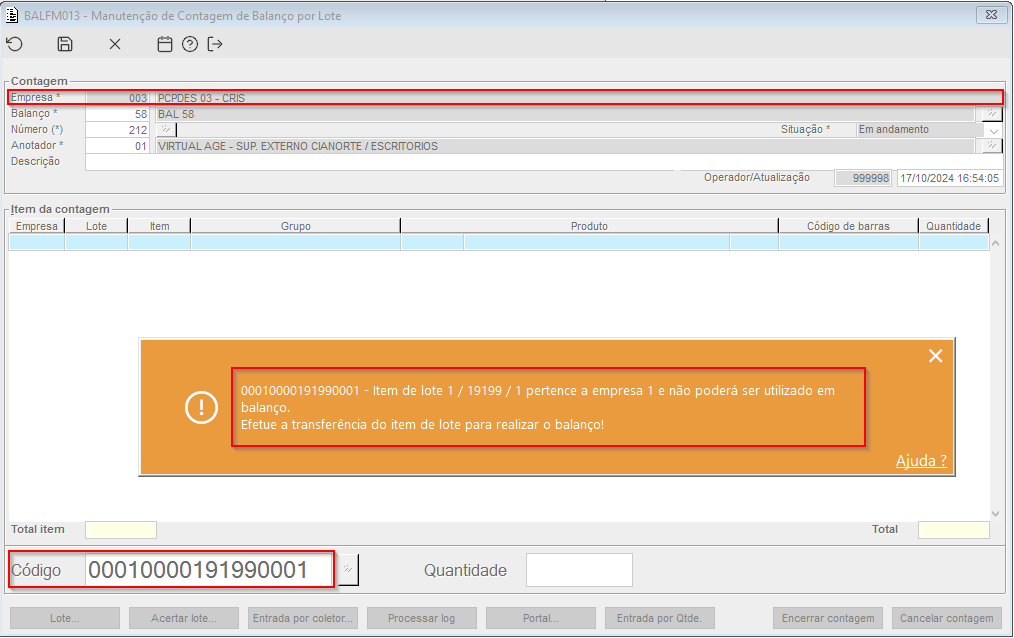Click the grid scroll up arrow
The width and height of the screenshot is (1014, 638).
click(996, 243)
